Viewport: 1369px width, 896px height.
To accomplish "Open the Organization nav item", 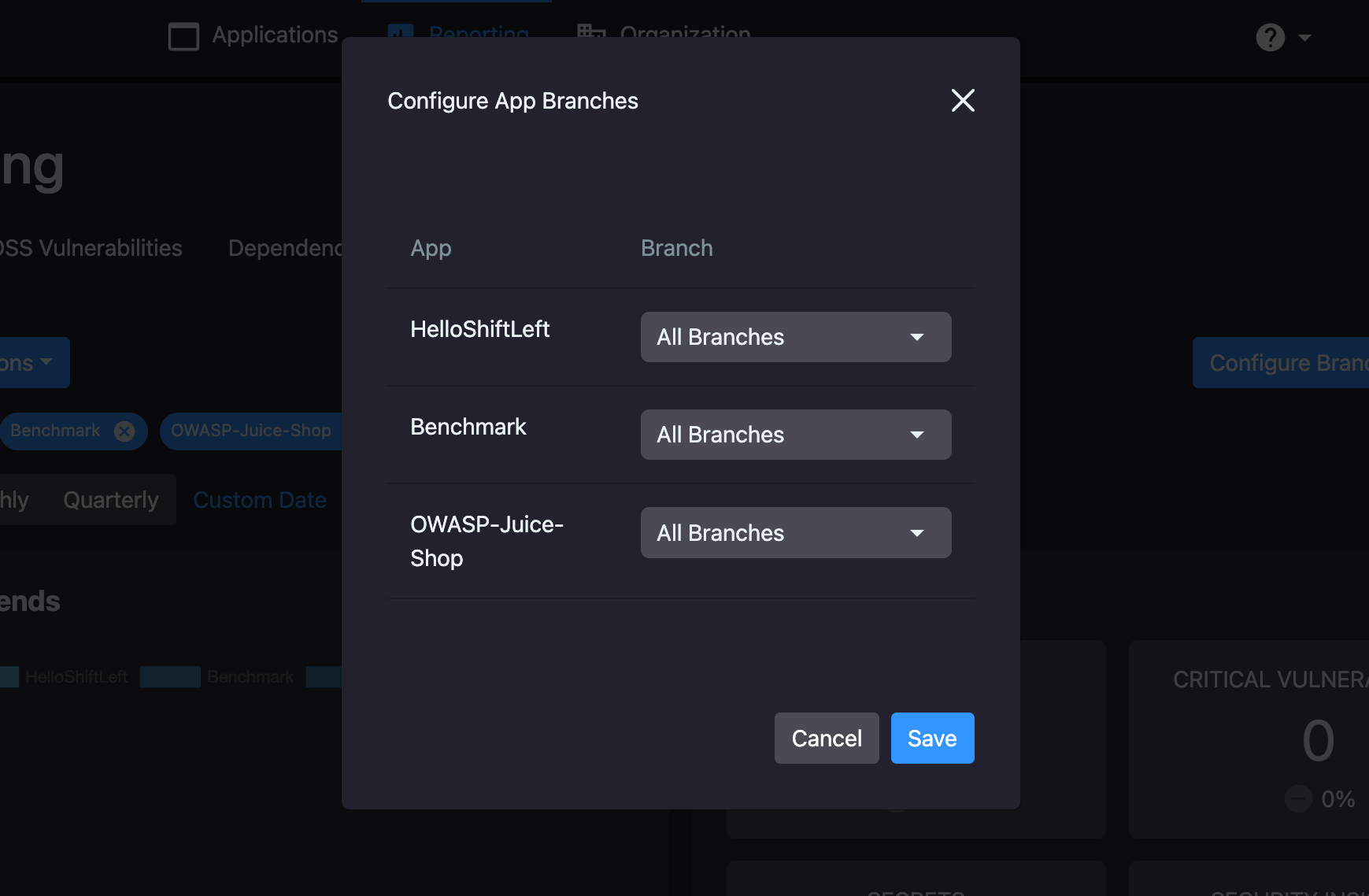I will coord(664,33).
